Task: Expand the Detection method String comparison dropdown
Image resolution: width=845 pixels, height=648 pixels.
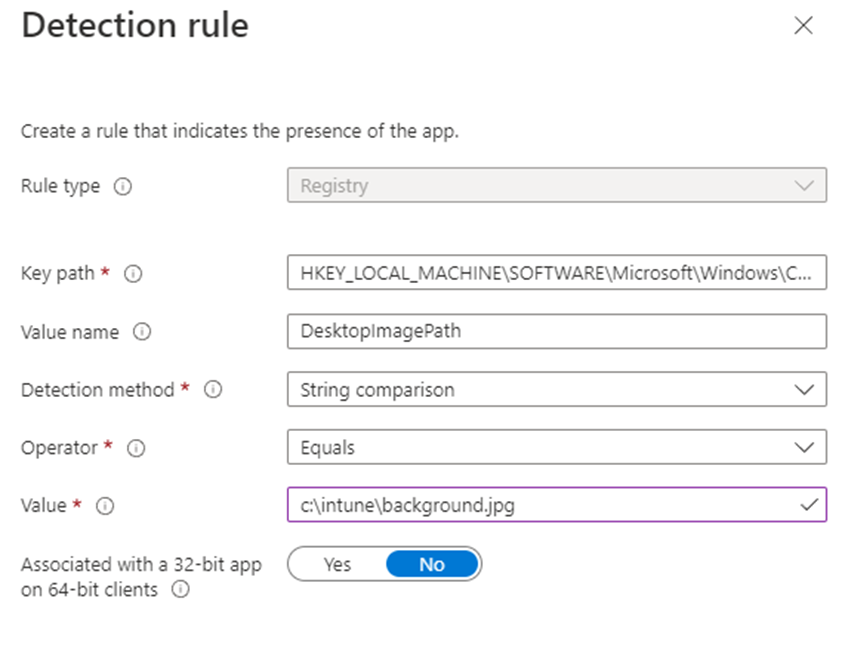Action: (556, 390)
